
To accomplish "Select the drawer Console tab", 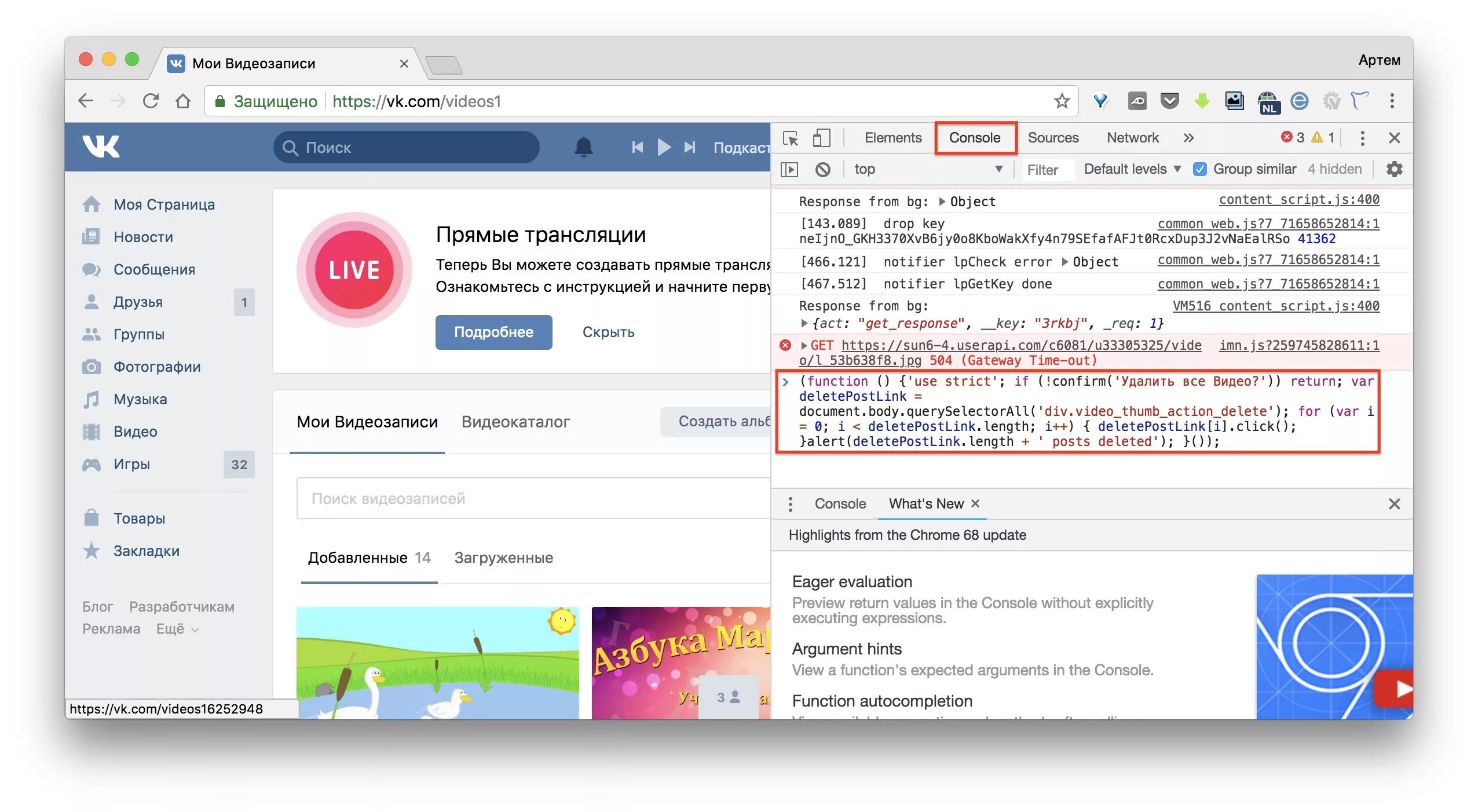I will pyautogui.click(x=840, y=504).
